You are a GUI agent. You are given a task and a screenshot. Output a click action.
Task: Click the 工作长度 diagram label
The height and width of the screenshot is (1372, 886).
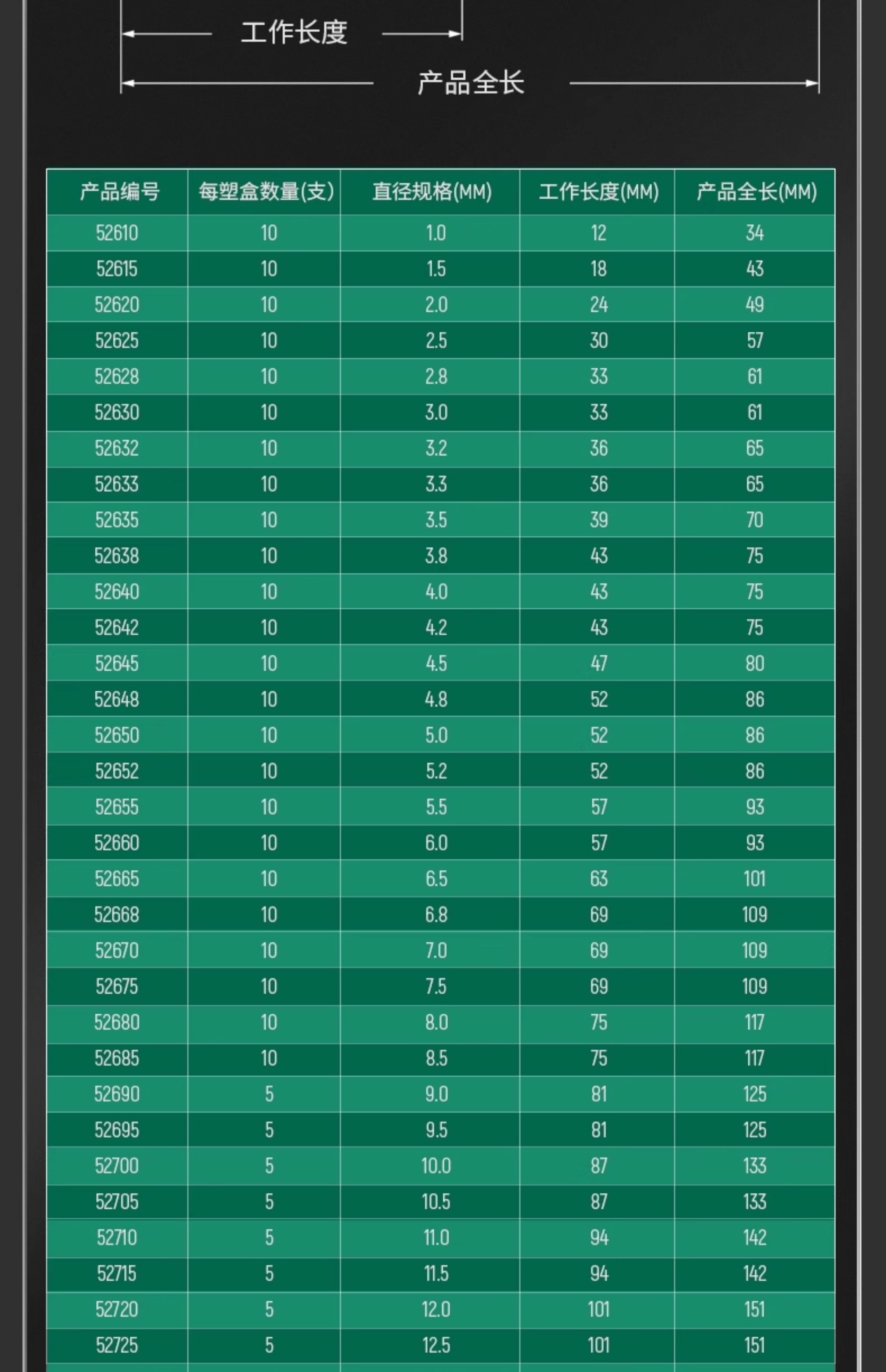[294, 32]
